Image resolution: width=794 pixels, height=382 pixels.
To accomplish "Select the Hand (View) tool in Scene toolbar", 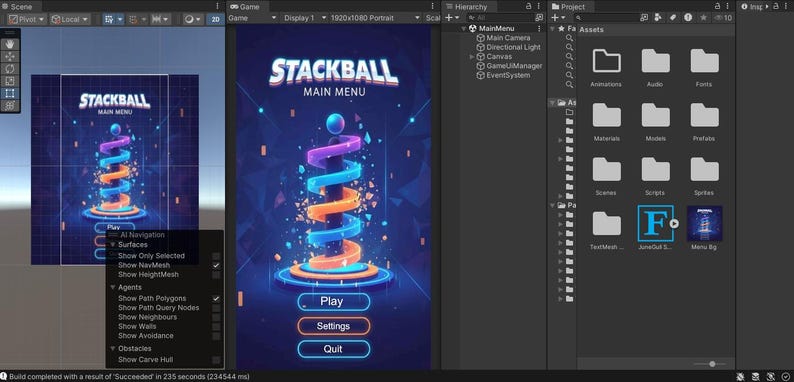I will [x=10, y=44].
